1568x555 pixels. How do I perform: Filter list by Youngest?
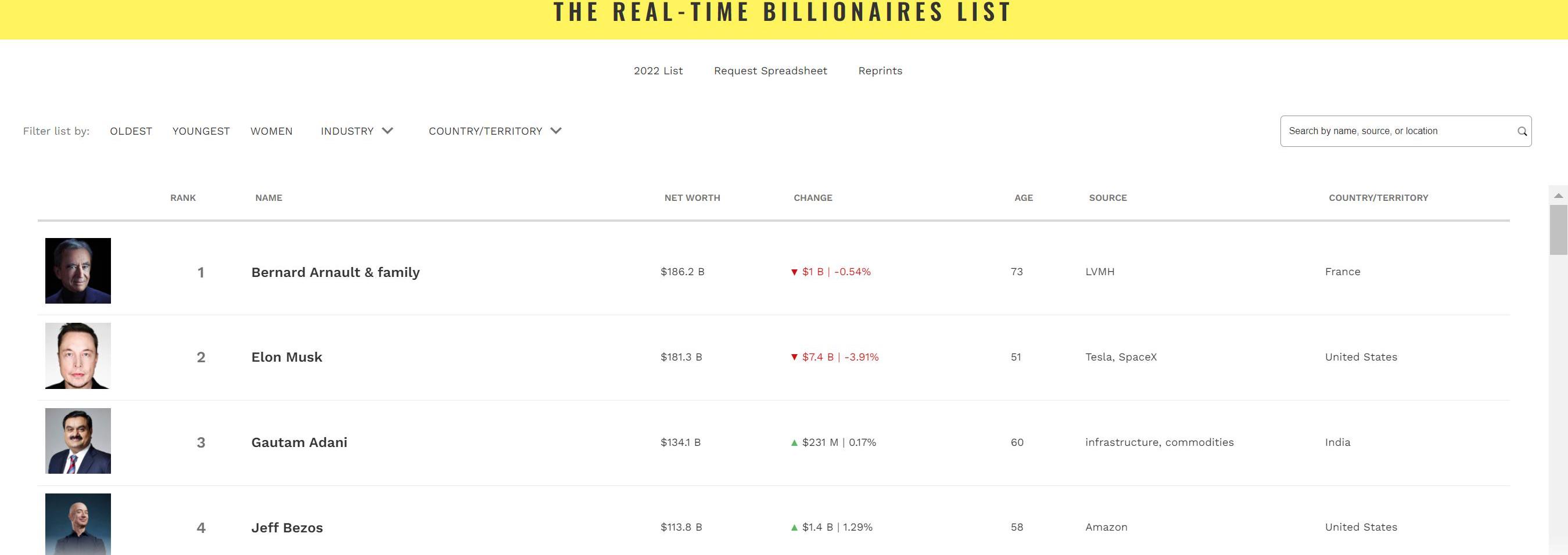pyautogui.click(x=201, y=131)
